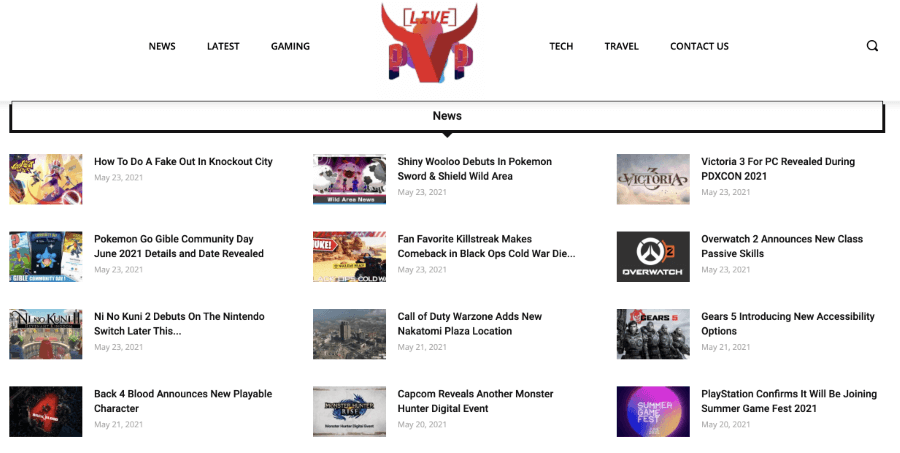Open the Contact Us page

(x=699, y=46)
